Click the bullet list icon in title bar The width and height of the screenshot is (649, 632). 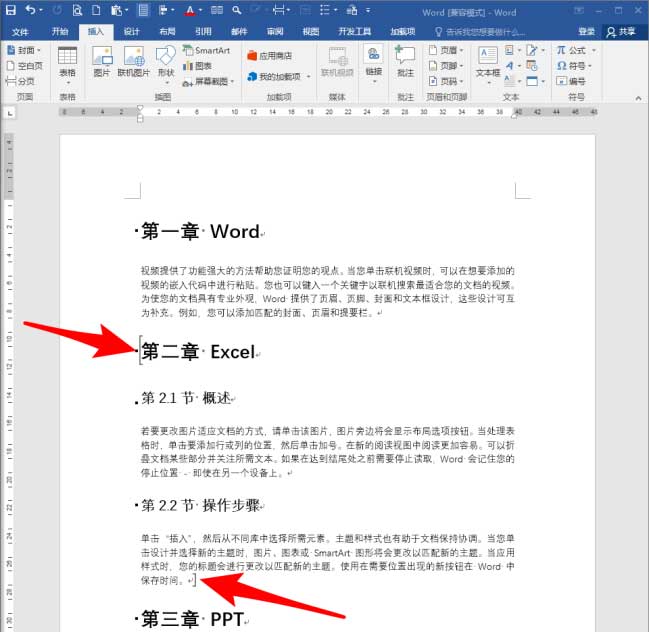point(325,10)
